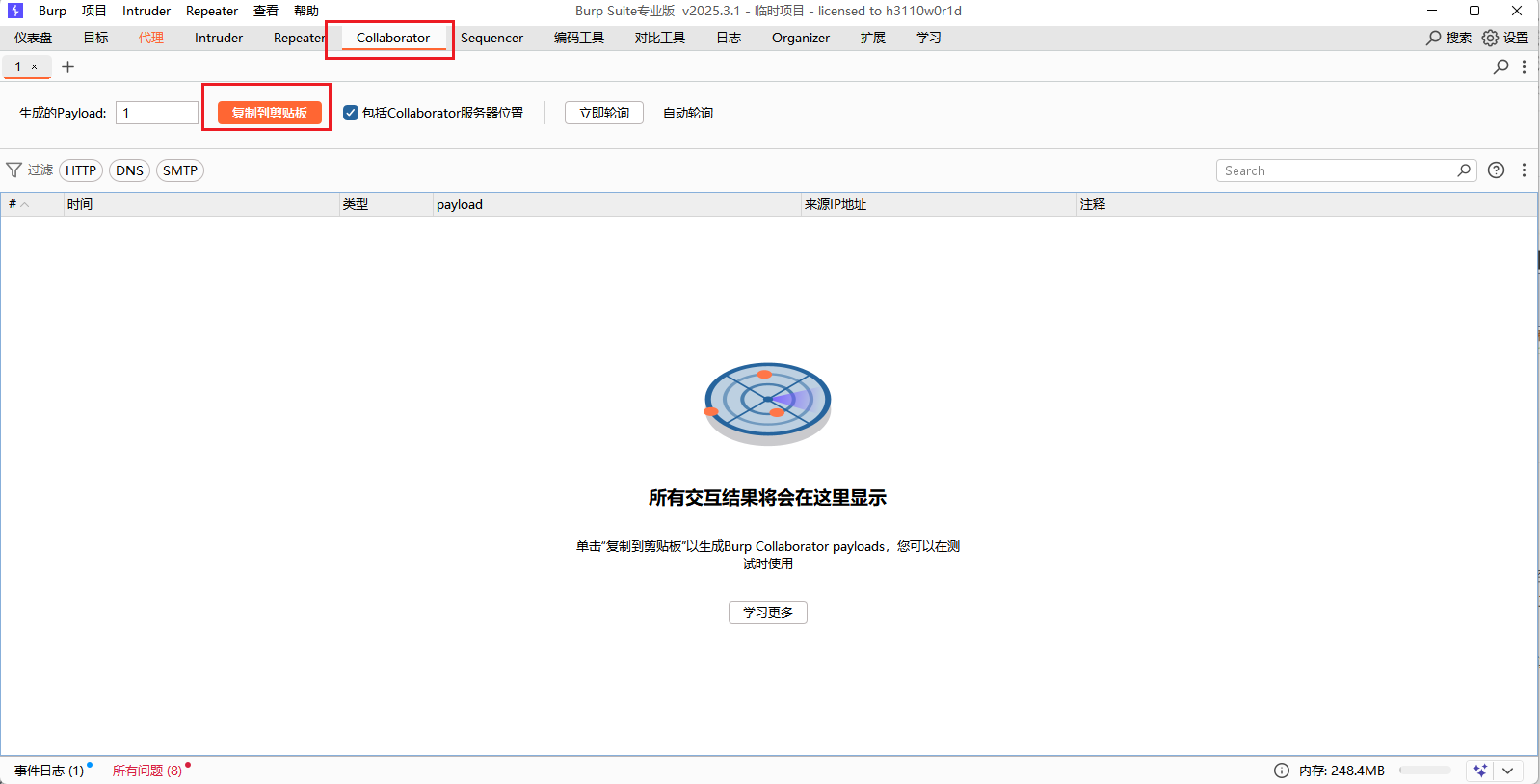This screenshot has height=784, width=1540.
Task: Click the settings gear icon
Action: pos(1490,38)
